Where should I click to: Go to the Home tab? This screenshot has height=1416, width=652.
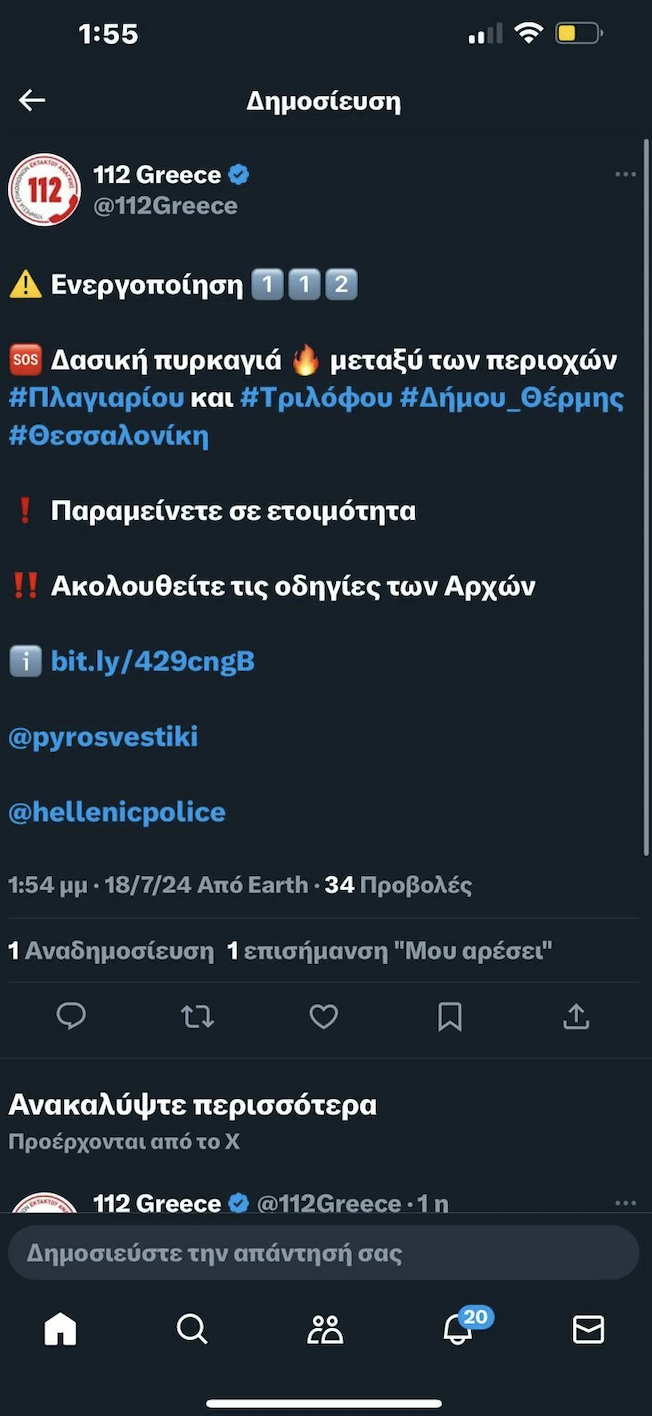60,1329
